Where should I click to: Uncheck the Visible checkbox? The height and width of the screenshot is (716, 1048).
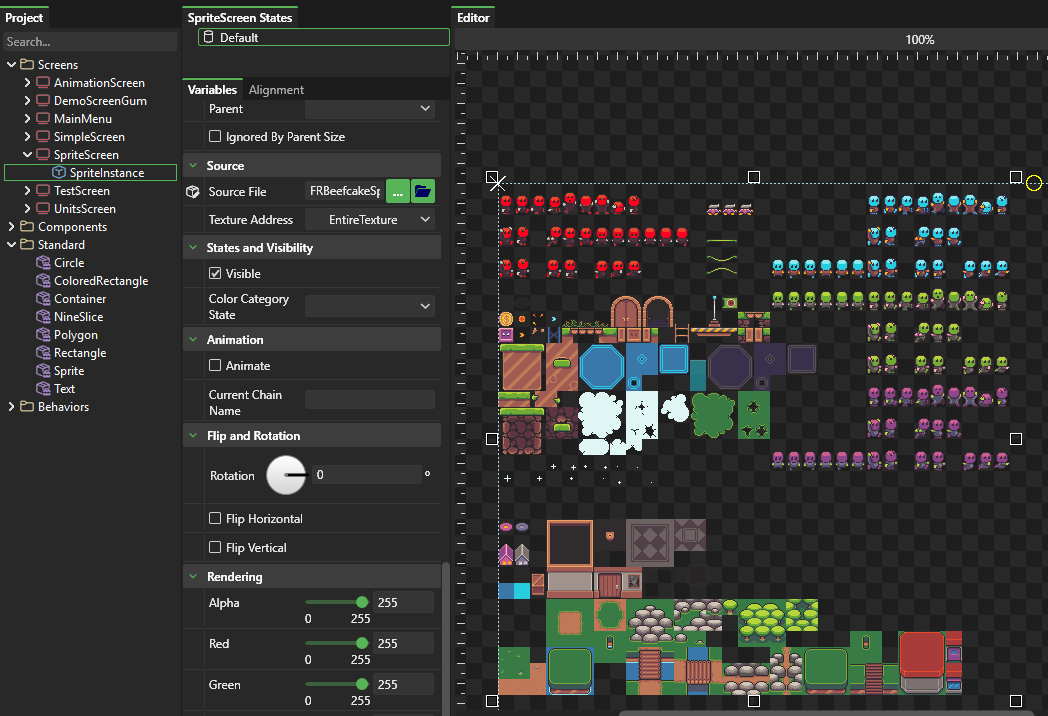coord(215,273)
